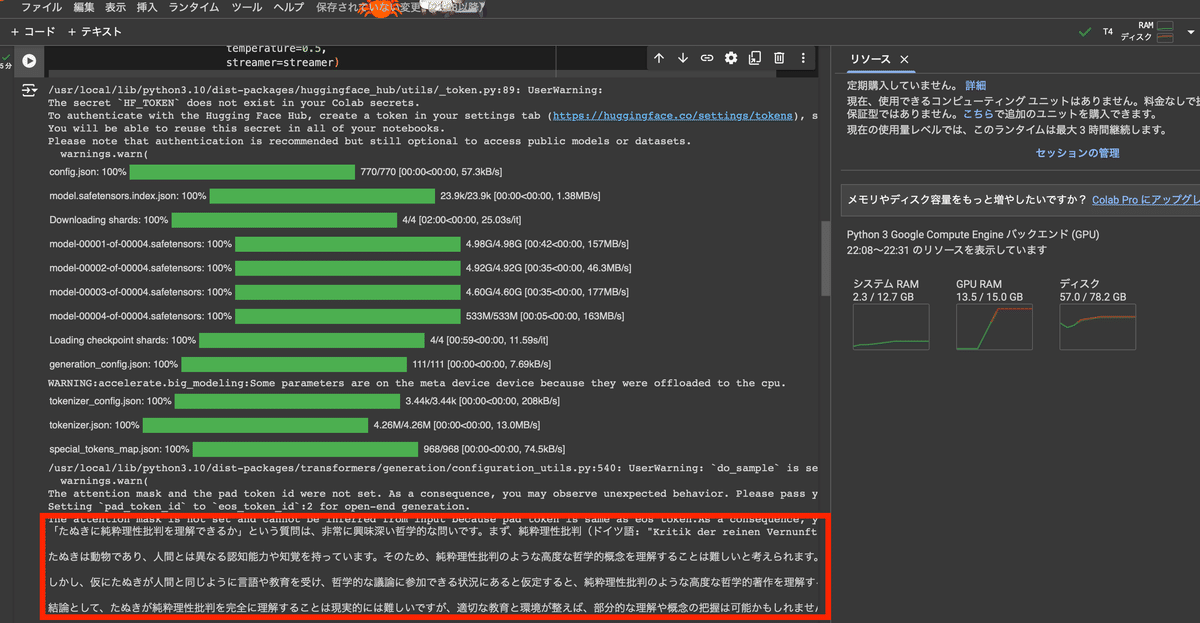1200x623 pixels.
Task: Move the cell up with the arrow icon
Action: (657, 58)
